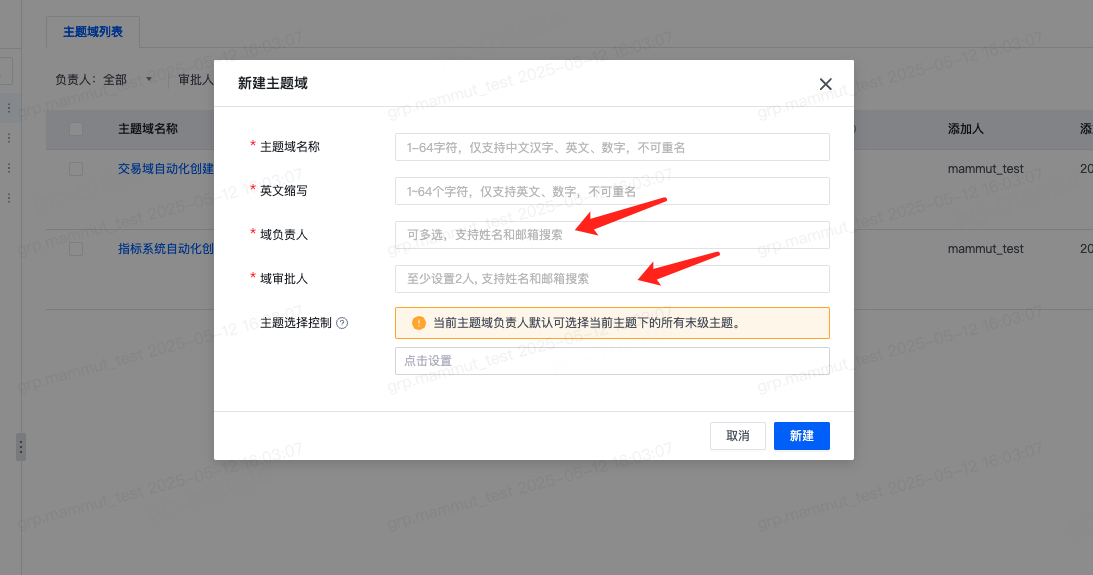Click the notice text about 末级主题

pos(586,323)
